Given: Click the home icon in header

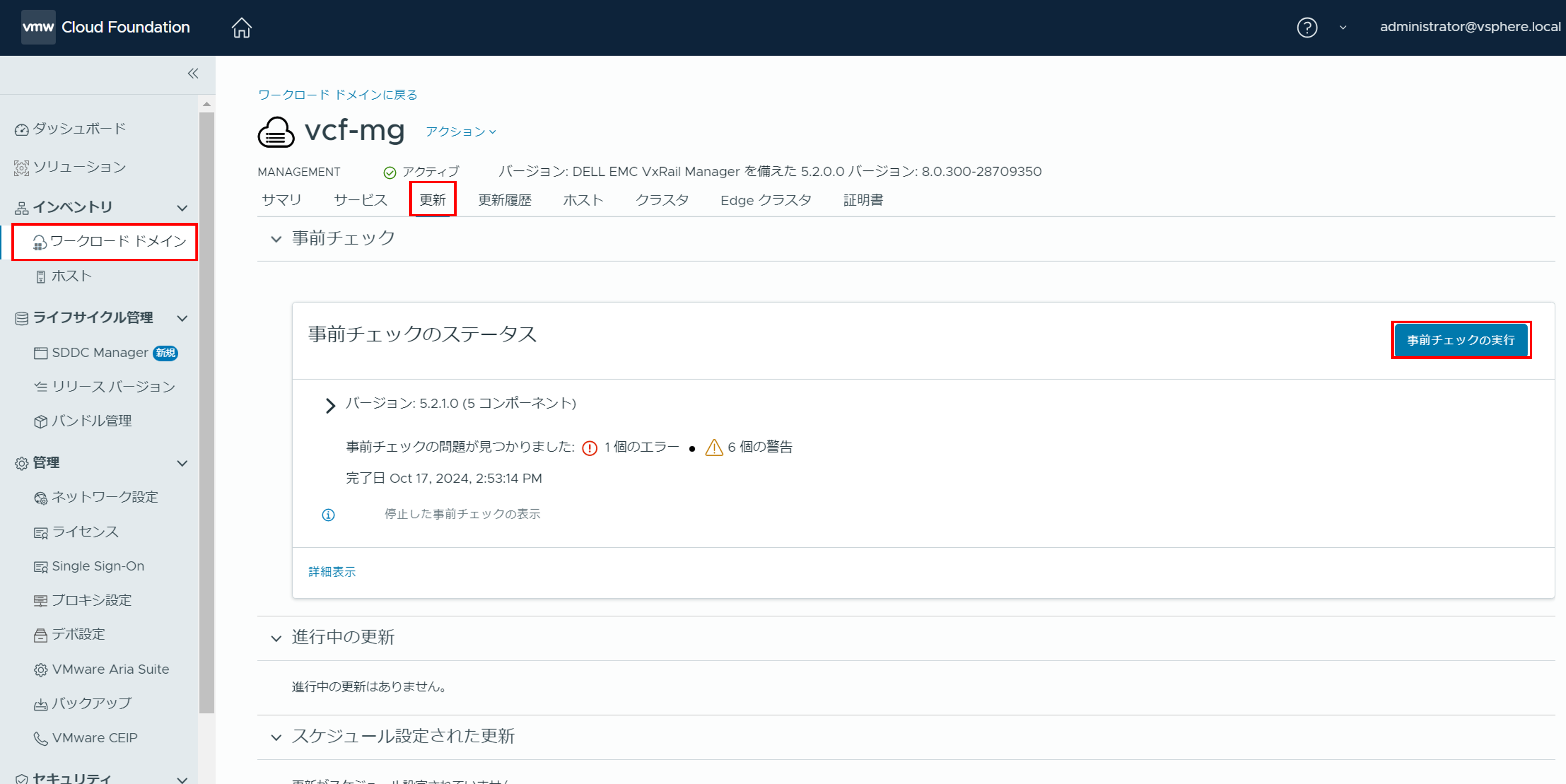Looking at the screenshot, I should 241,27.
